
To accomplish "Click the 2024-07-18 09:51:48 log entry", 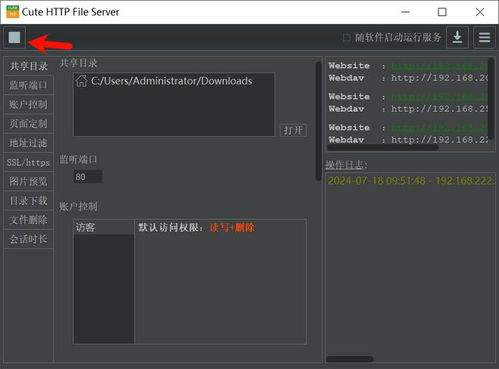I will click(x=410, y=181).
